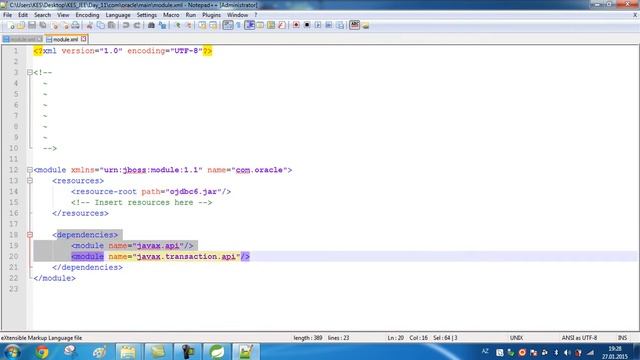Click the Paste toolbar icon
Image resolution: width=640 pixels, height=360 pixels.
coord(111,25)
